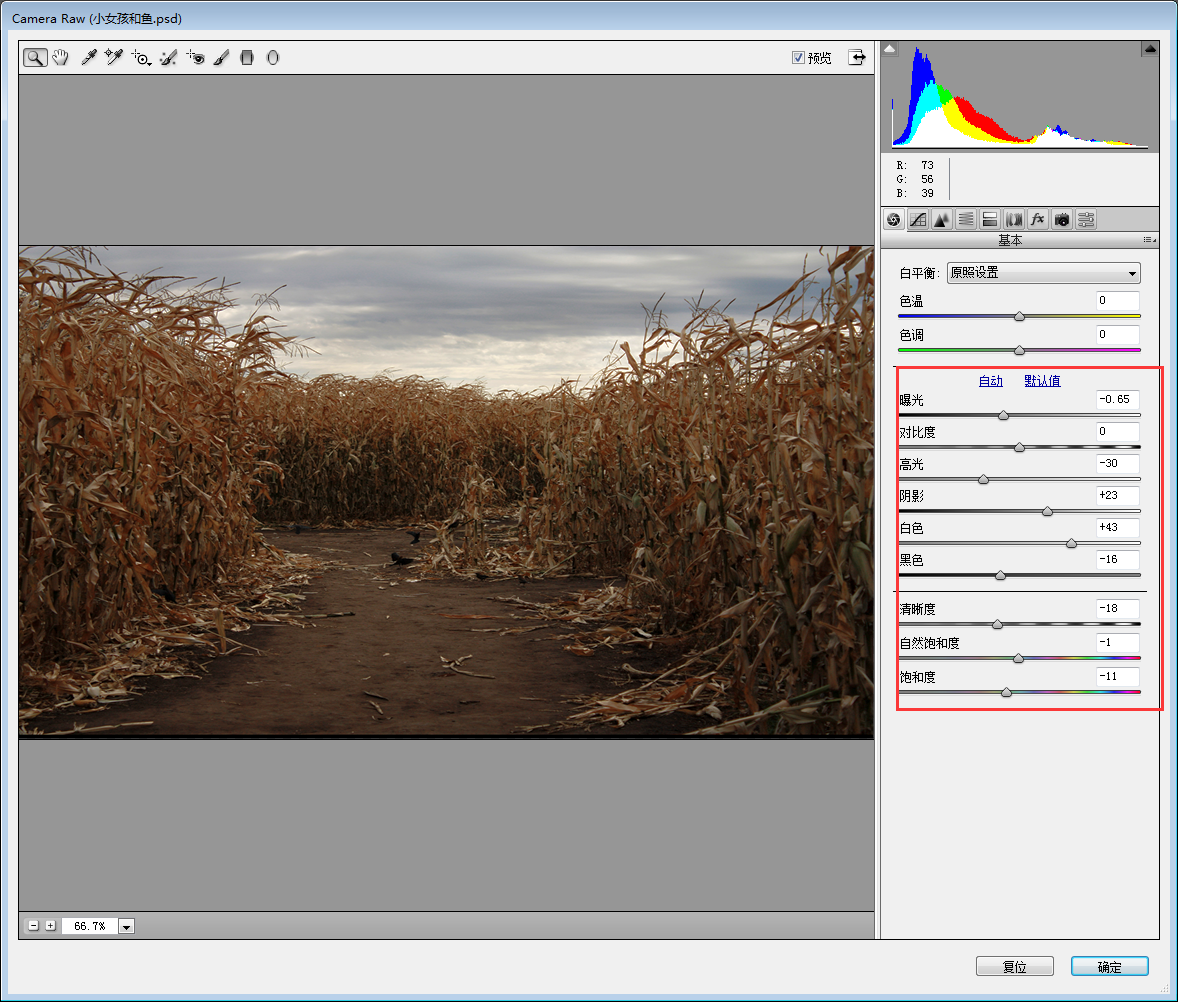Click the 对比度 contrast slider handle
The width and height of the screenshot is (1178, 1002).
point(1019,448)
